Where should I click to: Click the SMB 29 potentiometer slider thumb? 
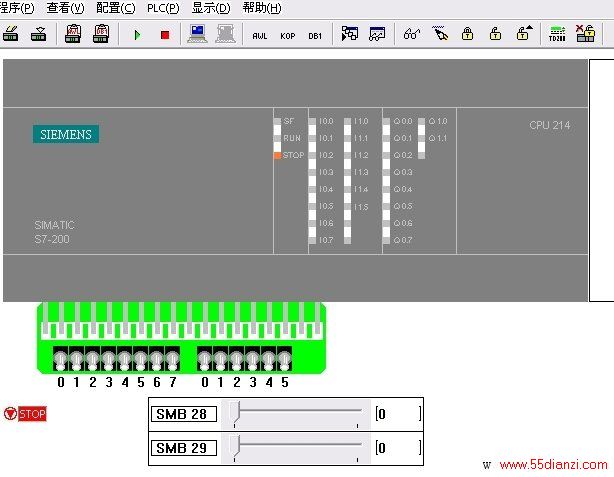coord(234,446)
